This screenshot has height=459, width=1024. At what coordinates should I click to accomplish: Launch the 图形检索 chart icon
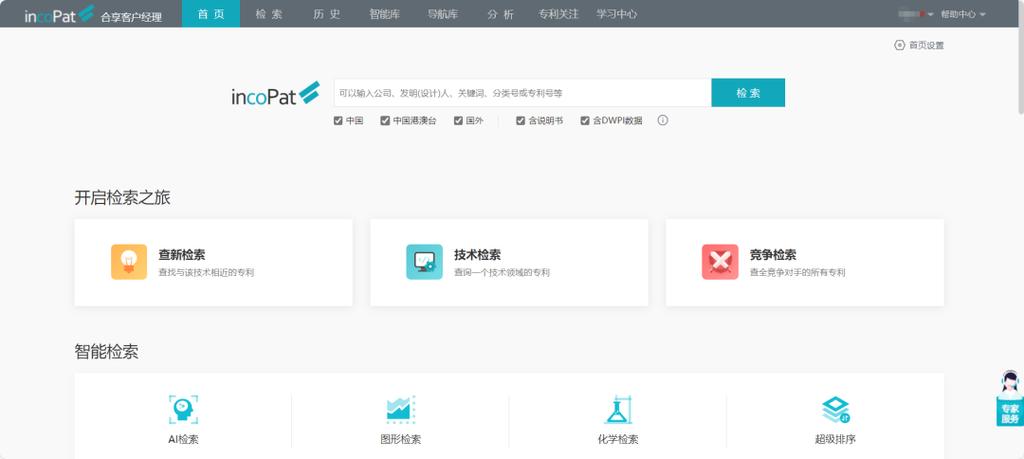[x=400, y=410]
